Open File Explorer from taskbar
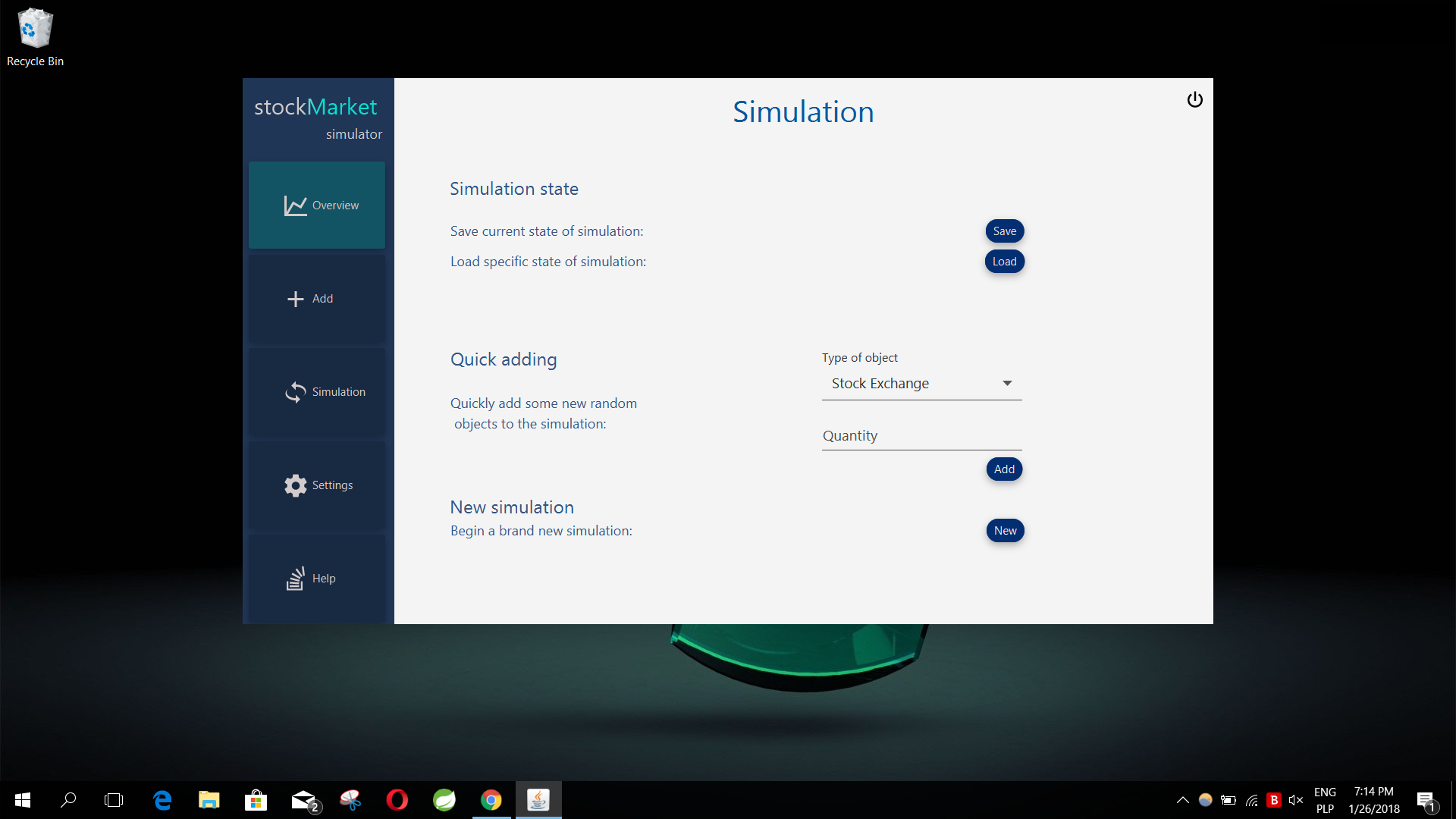 209,800
